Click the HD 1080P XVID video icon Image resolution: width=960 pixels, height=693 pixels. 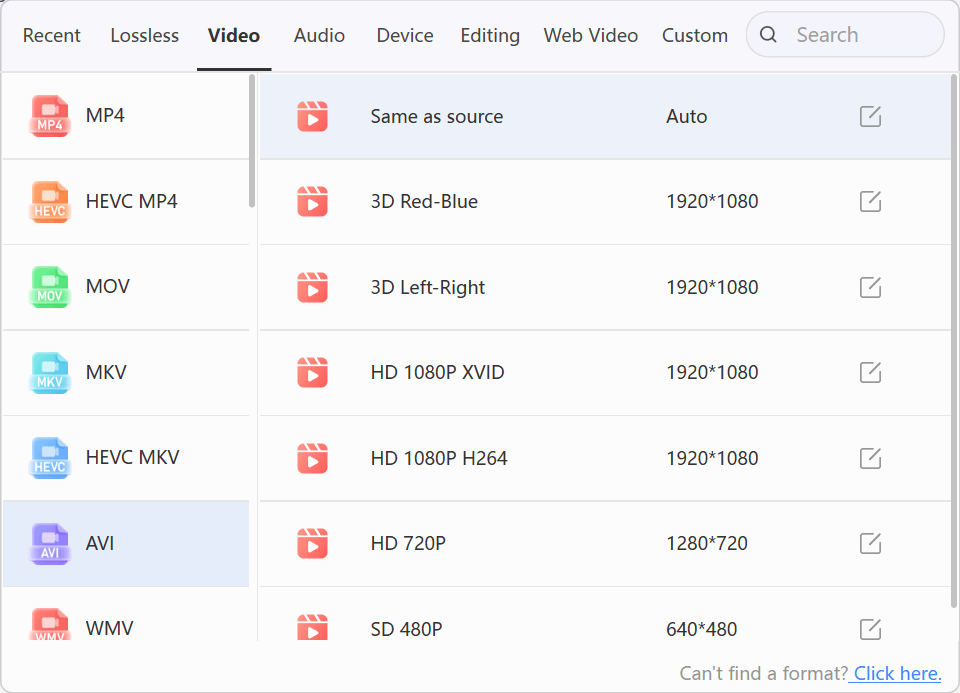click(312, 372)
